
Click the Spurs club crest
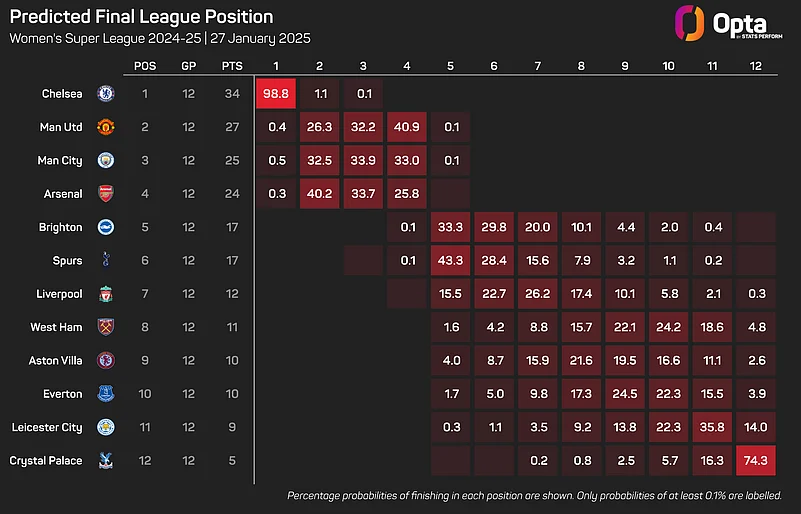[x=105, y=261]
